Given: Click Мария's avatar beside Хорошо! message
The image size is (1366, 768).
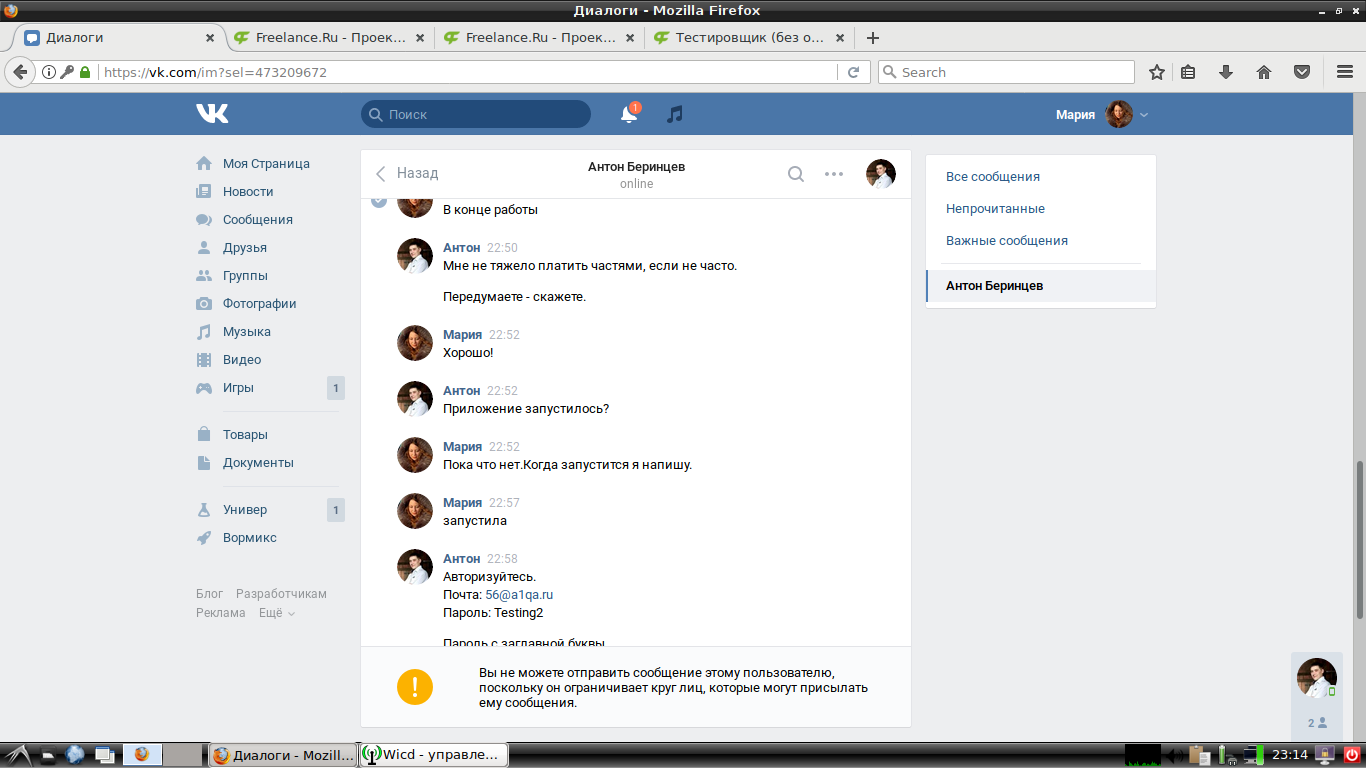Looking at the screenshot, I should click(x=415, y=343).
